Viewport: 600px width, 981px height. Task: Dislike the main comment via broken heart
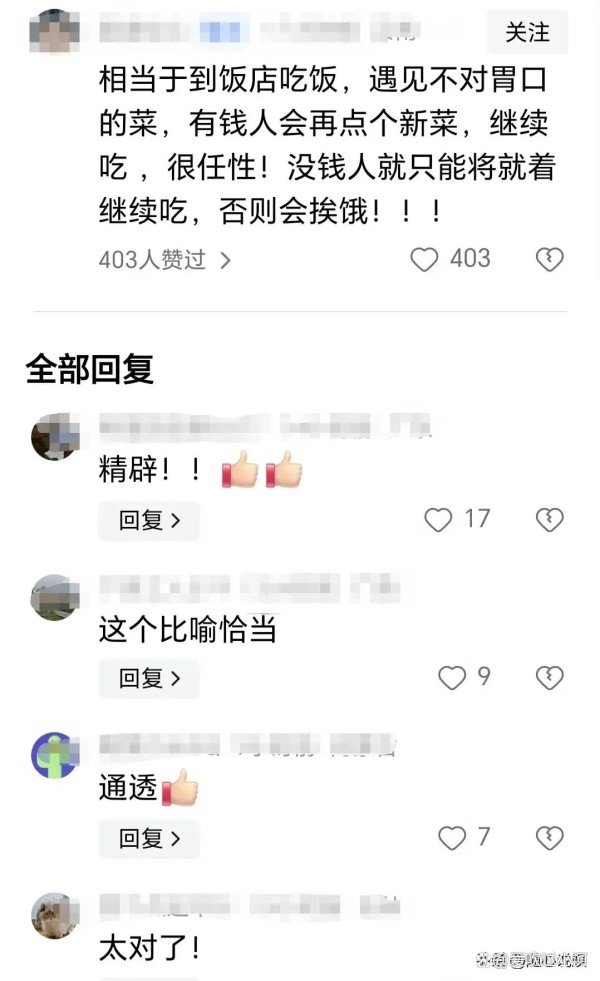click(x=549, y=260)
